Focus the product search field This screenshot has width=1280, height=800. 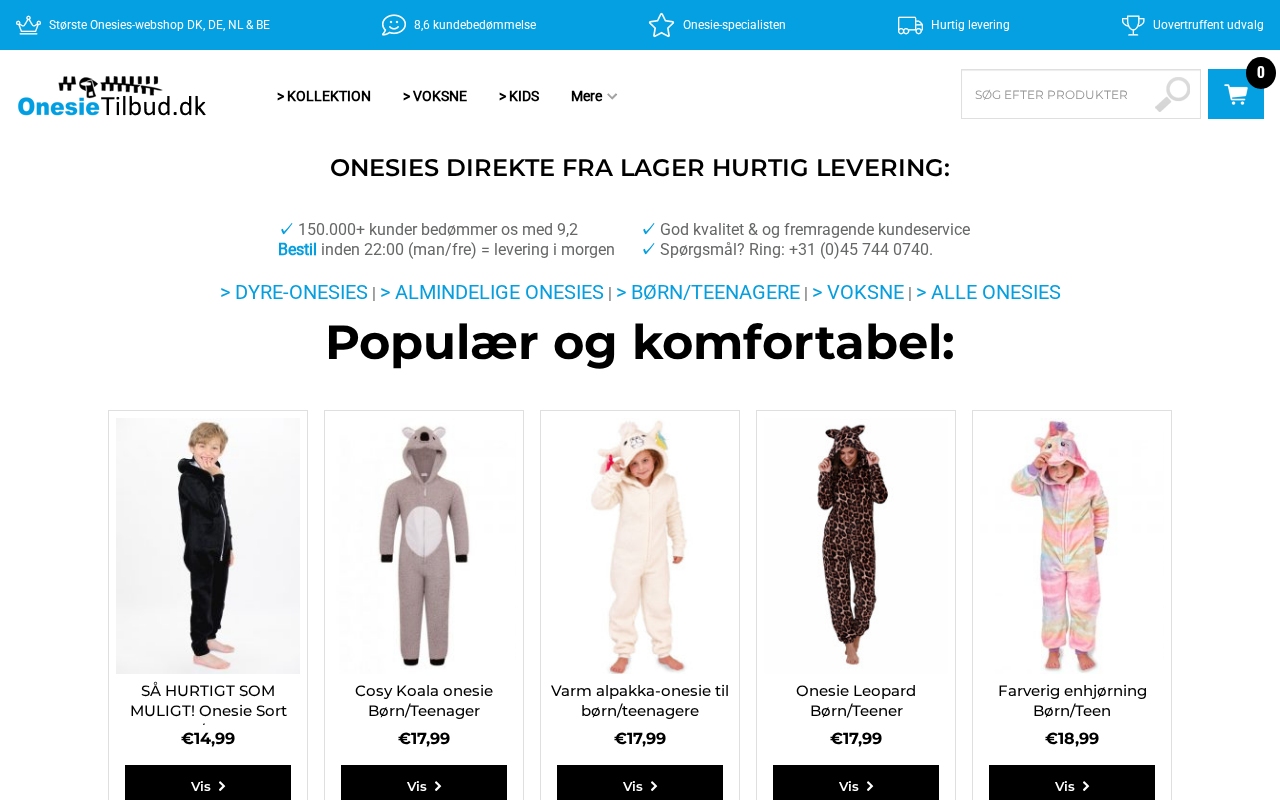(x=1058, y=94)
